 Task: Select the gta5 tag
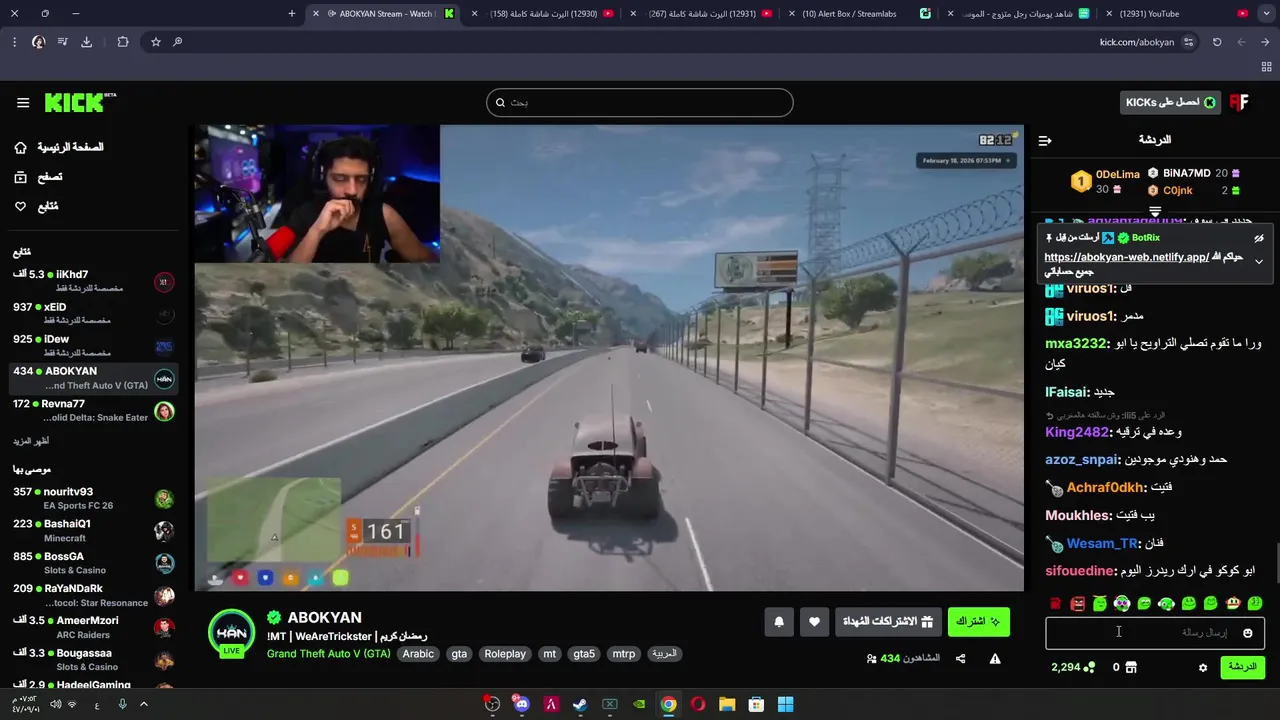tap(584, 654)
